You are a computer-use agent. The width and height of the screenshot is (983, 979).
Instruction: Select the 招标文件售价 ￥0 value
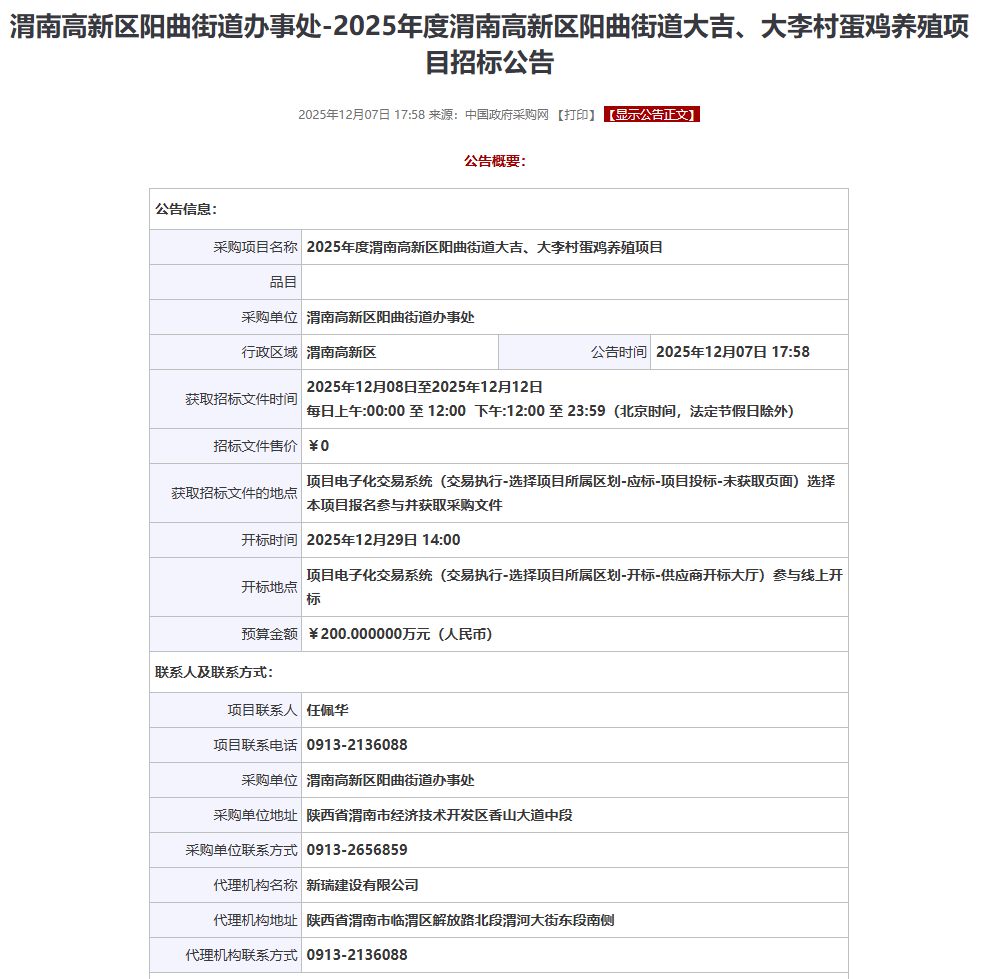tap(318, 446)
